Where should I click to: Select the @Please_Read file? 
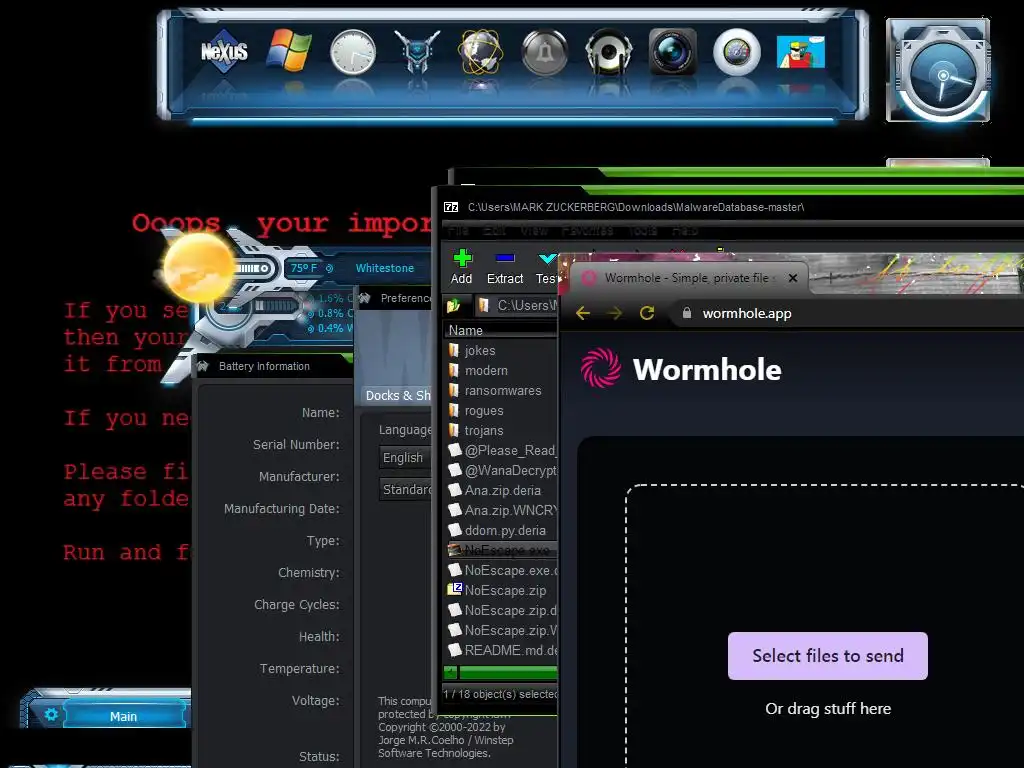point(502,451)
